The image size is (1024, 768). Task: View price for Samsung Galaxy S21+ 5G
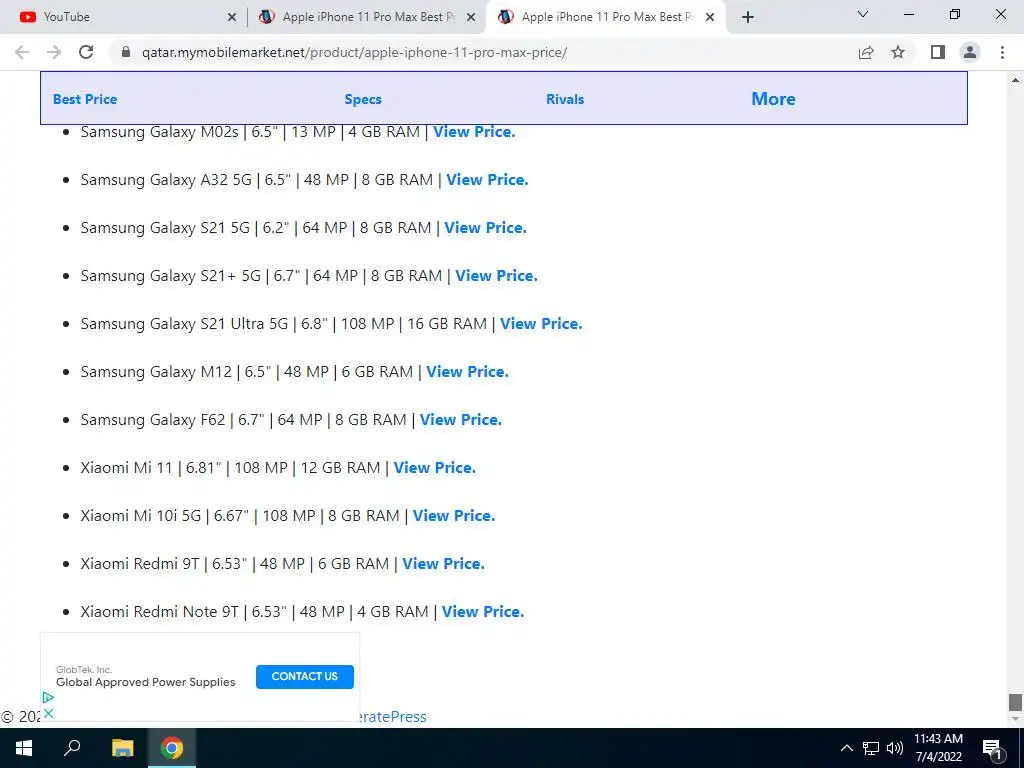click(496, 276)
